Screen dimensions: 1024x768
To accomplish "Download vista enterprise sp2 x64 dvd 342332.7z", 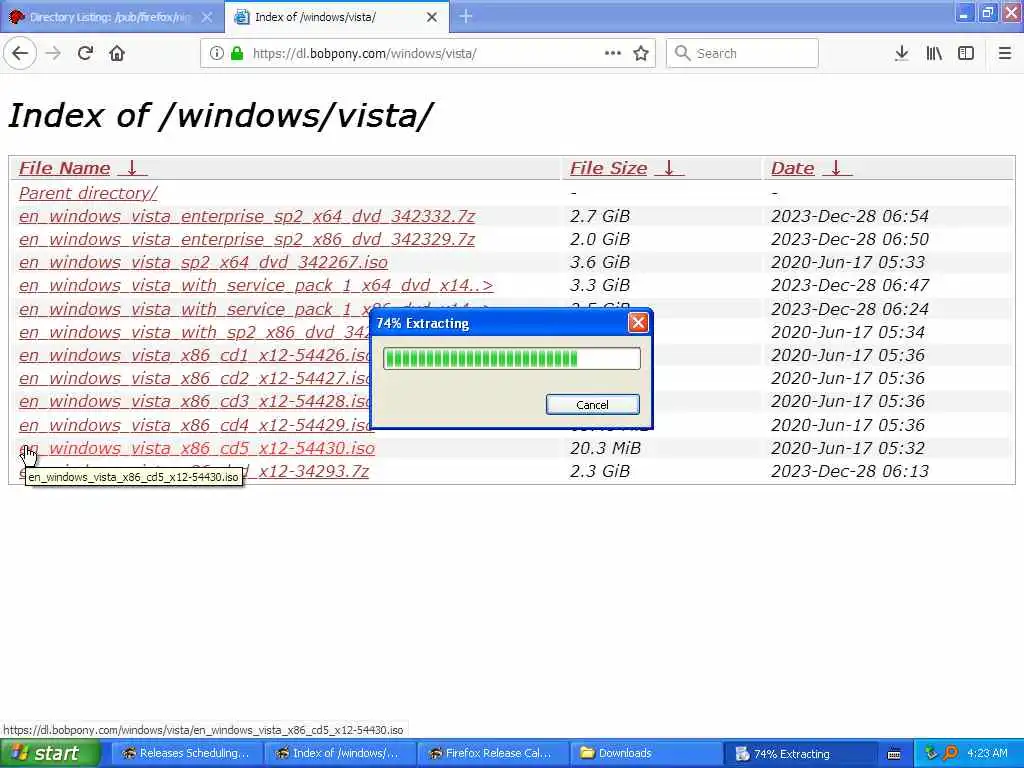I will 247,216.
